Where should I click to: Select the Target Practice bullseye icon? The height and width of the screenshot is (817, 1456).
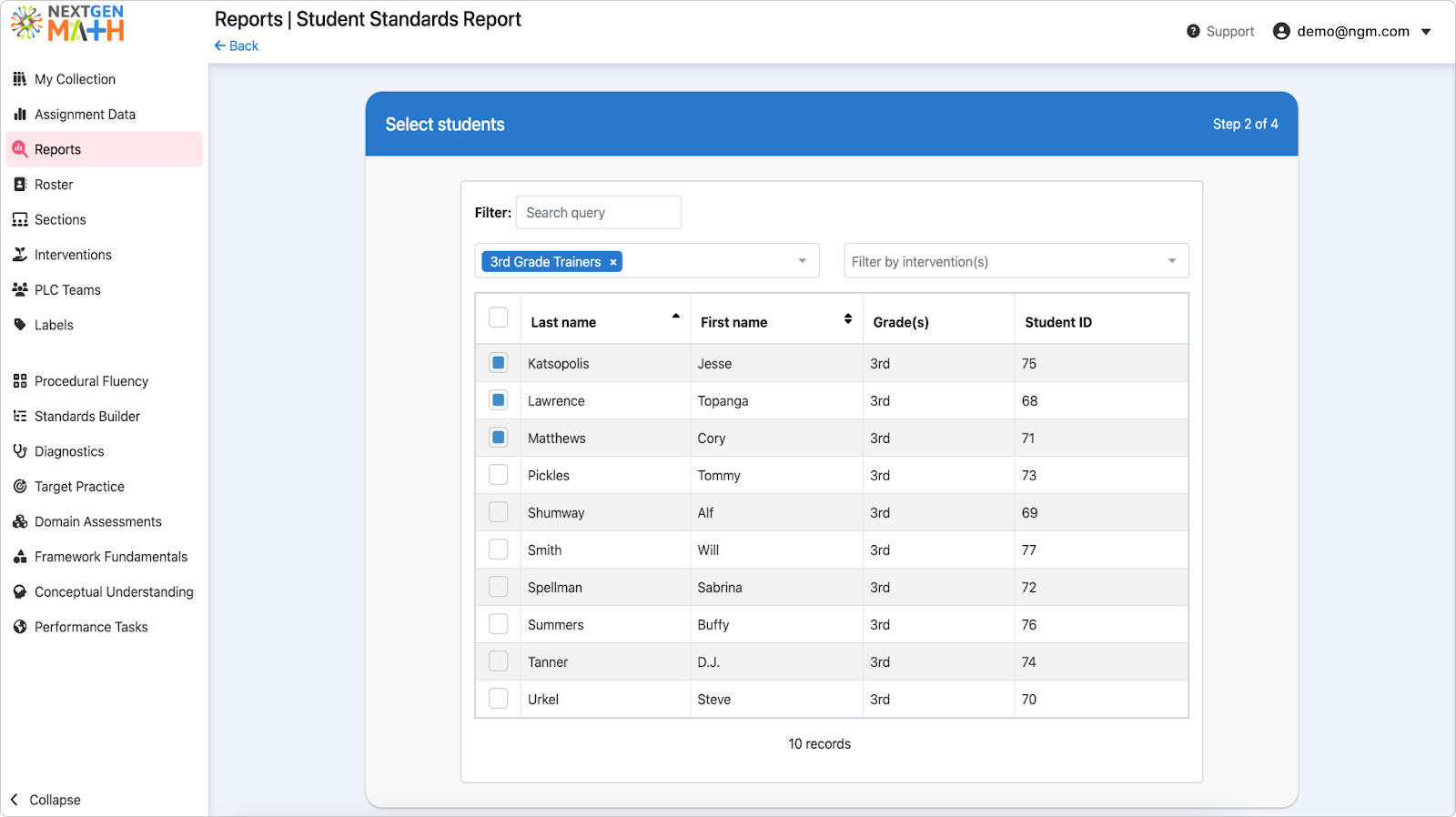19,486
